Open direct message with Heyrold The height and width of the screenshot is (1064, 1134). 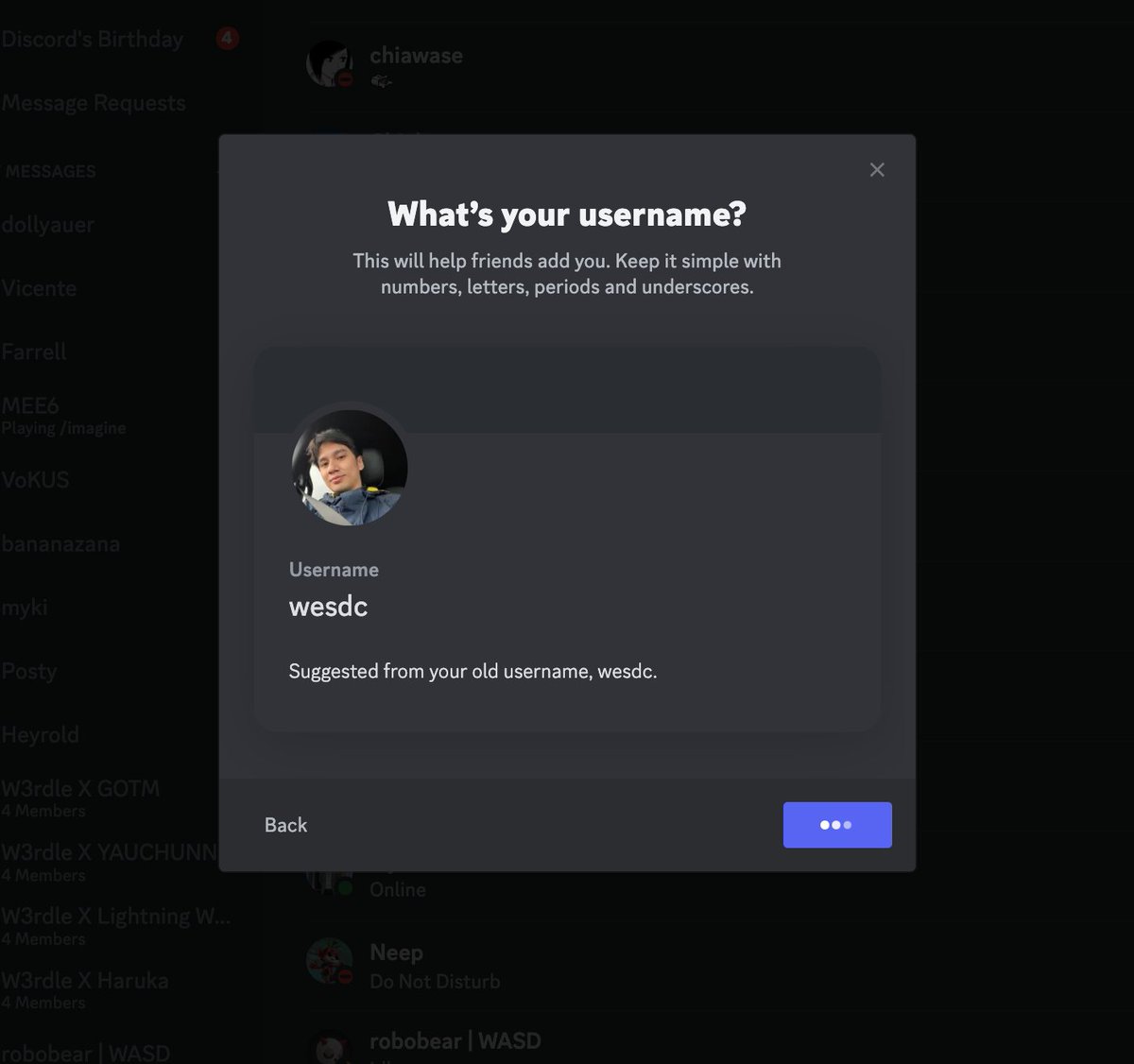pos(40,734)
